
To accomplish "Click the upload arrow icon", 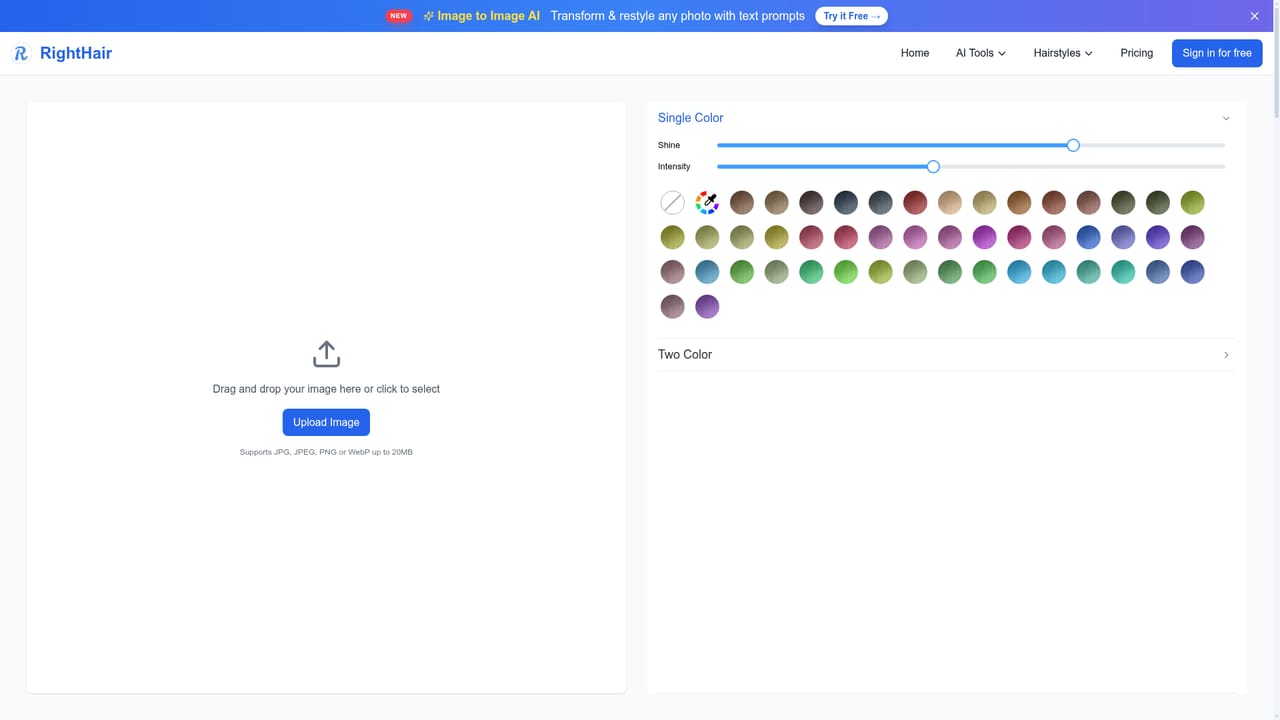I will click(x=326, y=354).
